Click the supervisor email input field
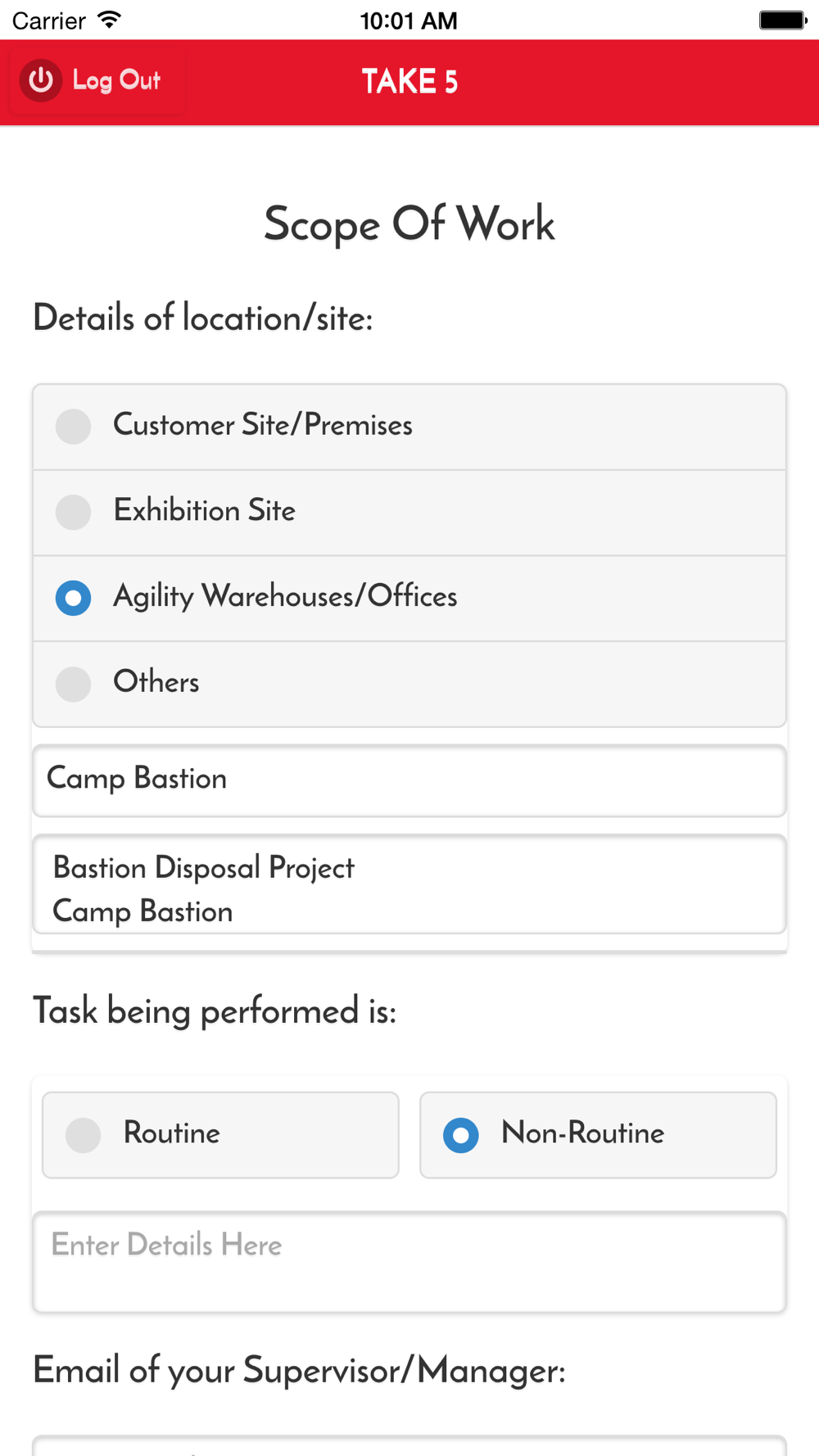819x1456 pixels. [409, 1445]
